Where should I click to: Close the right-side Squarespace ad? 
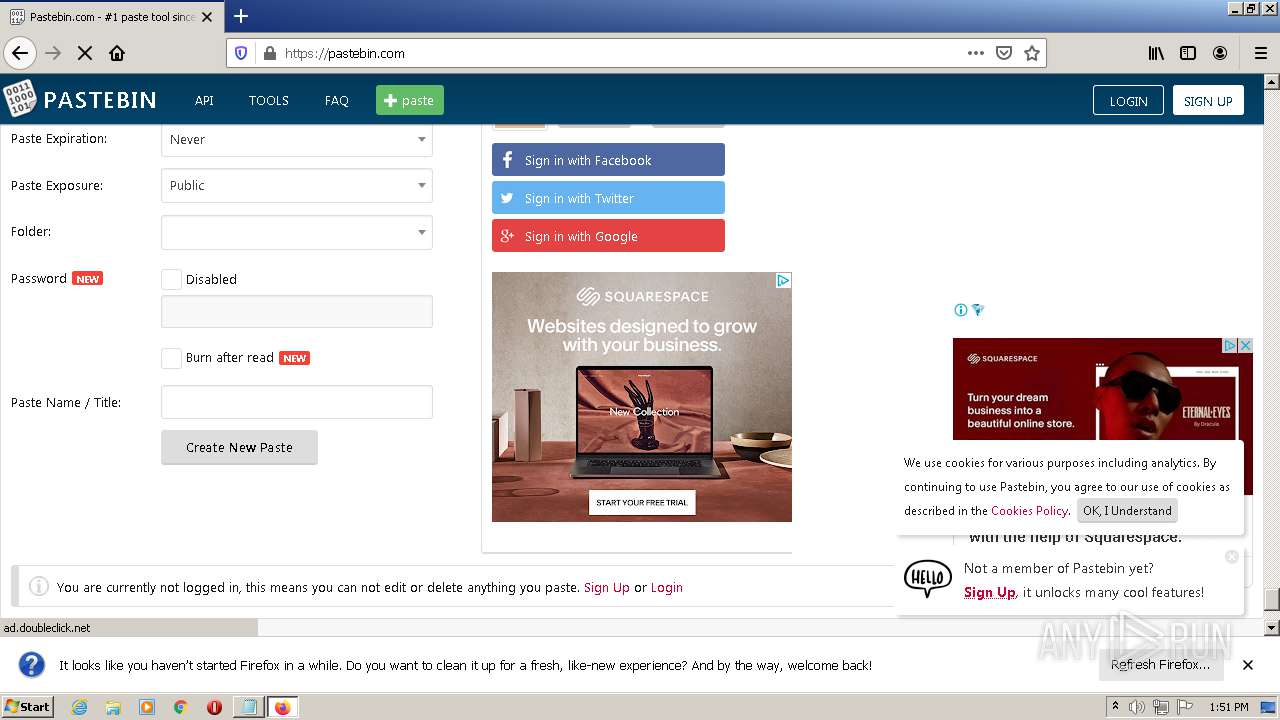[x=1246, y=345]
